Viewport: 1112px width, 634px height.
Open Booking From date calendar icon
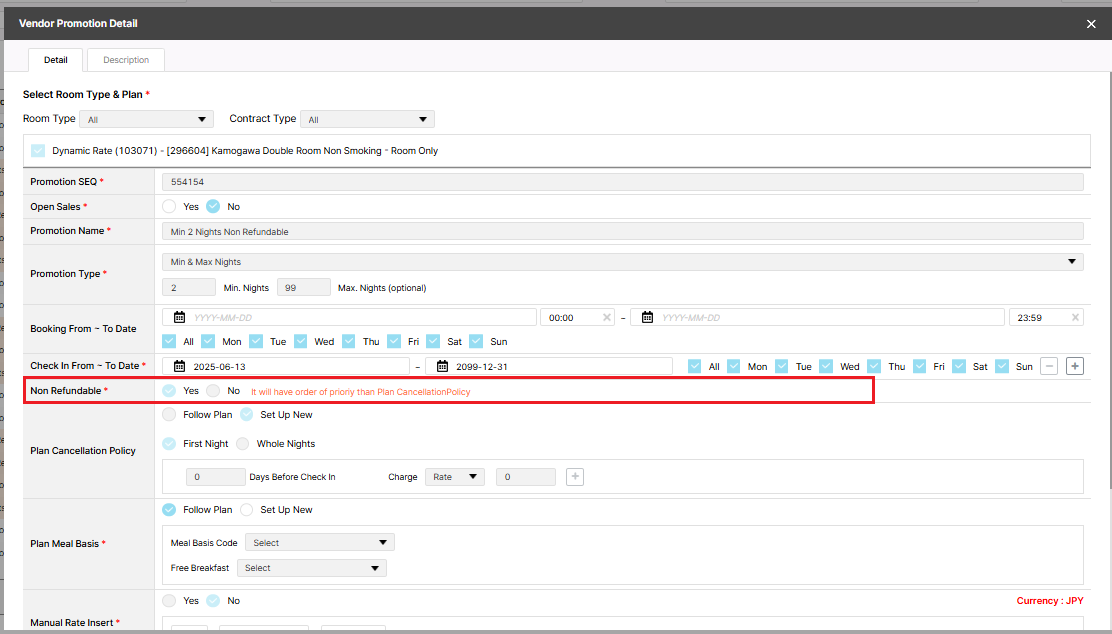tap(180, 317)
